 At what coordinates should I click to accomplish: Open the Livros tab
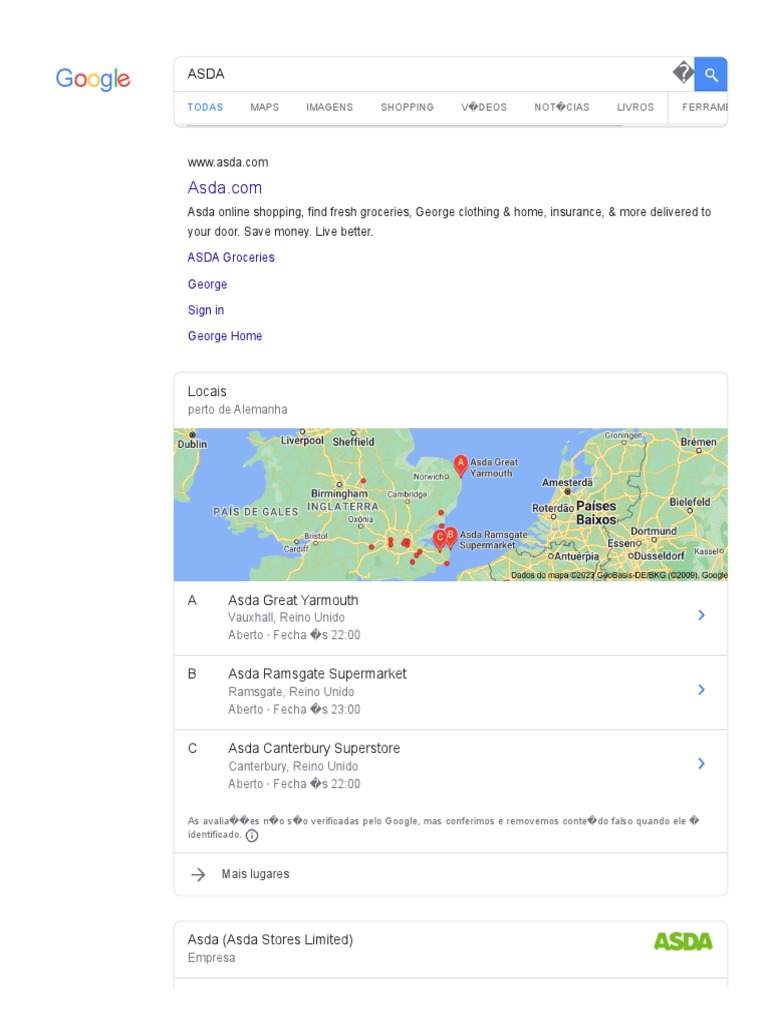point(635,107)
